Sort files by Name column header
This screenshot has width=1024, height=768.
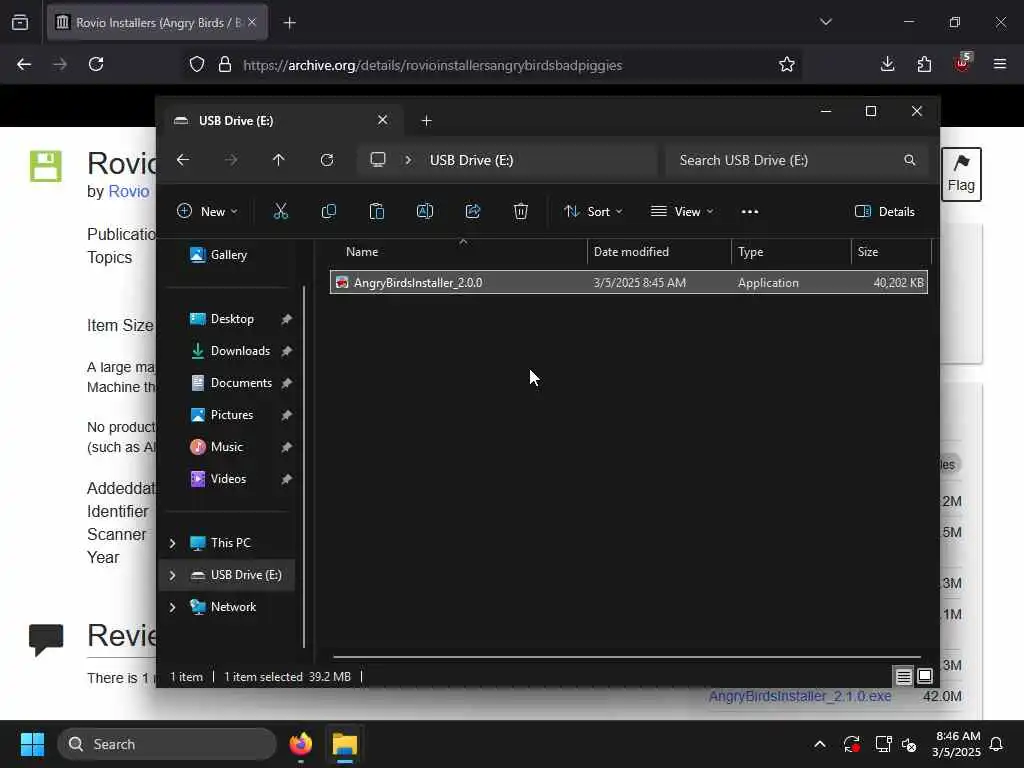pos(362,251)
